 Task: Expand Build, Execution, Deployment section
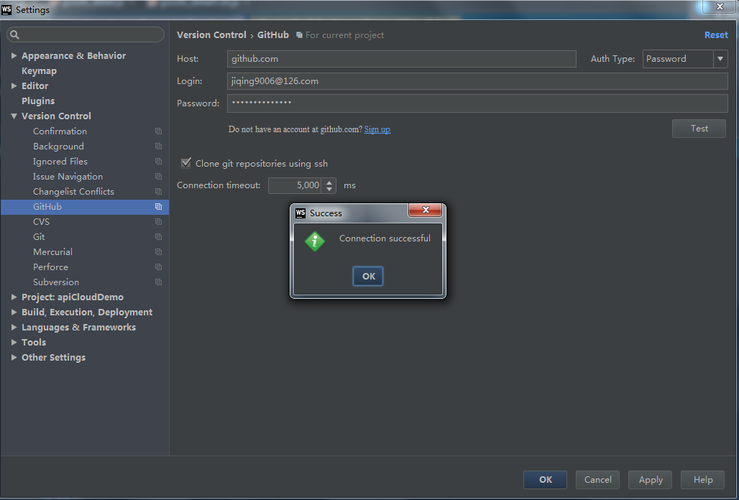tap(14, 312)
